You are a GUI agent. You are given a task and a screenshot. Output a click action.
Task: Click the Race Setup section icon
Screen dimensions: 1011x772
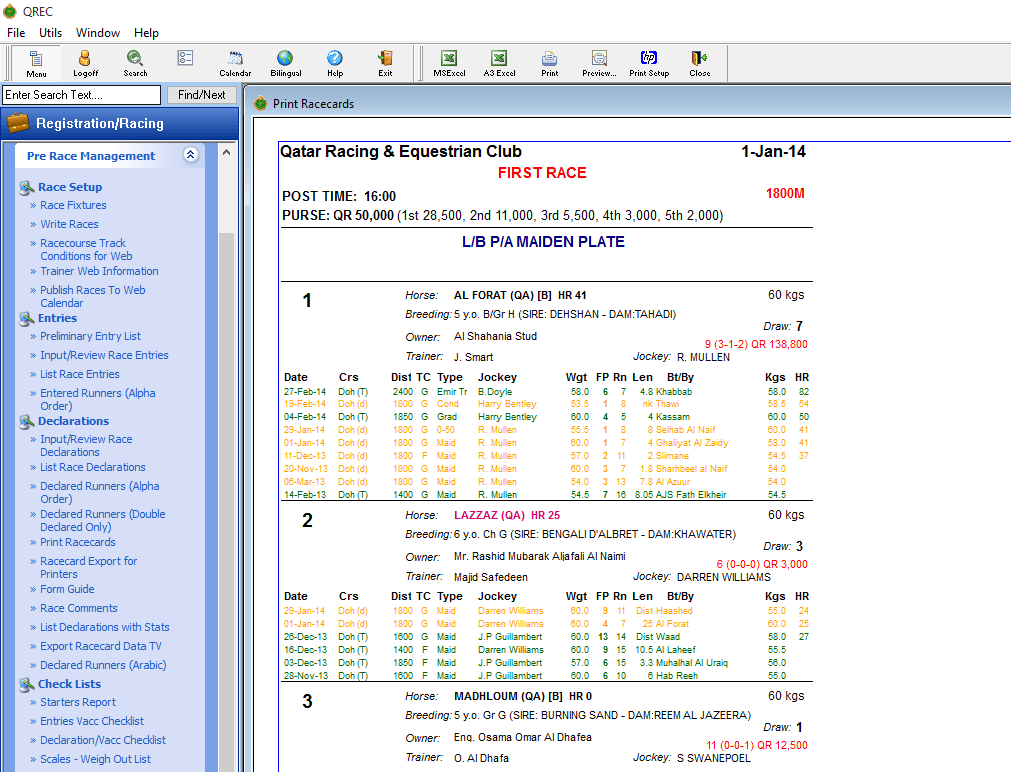(26, 188)
